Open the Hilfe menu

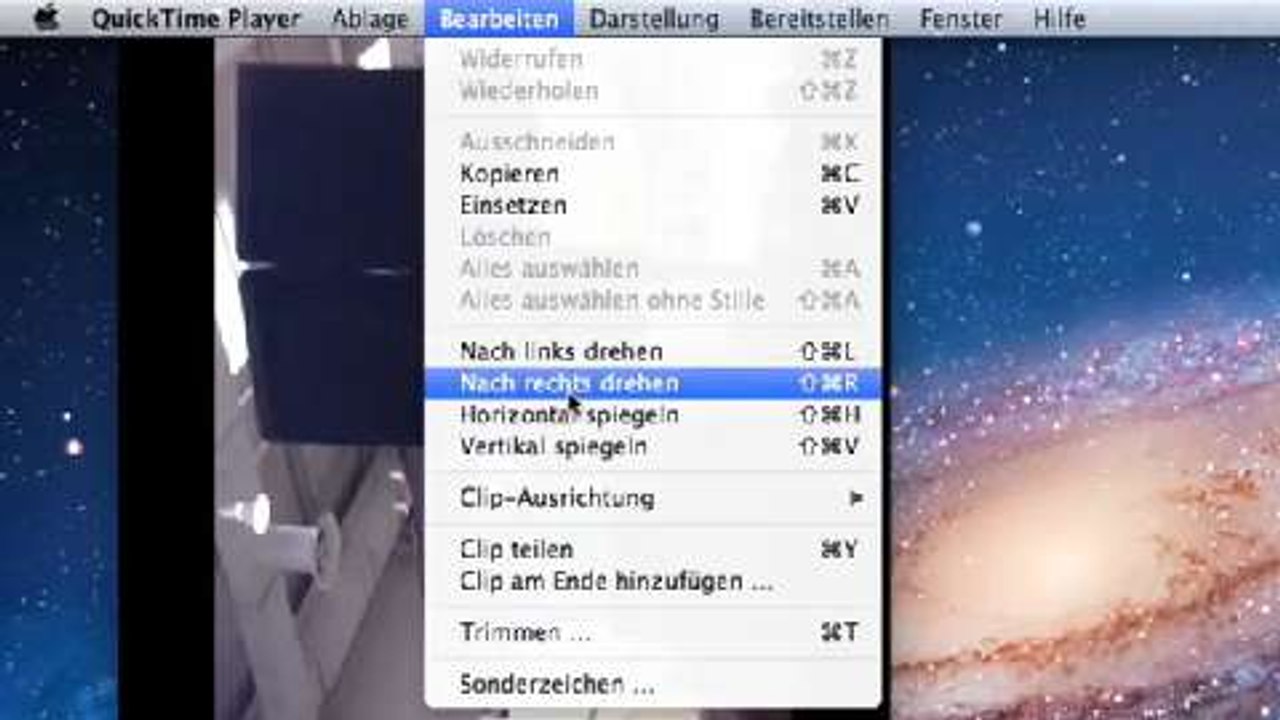tap(1059, 19)
